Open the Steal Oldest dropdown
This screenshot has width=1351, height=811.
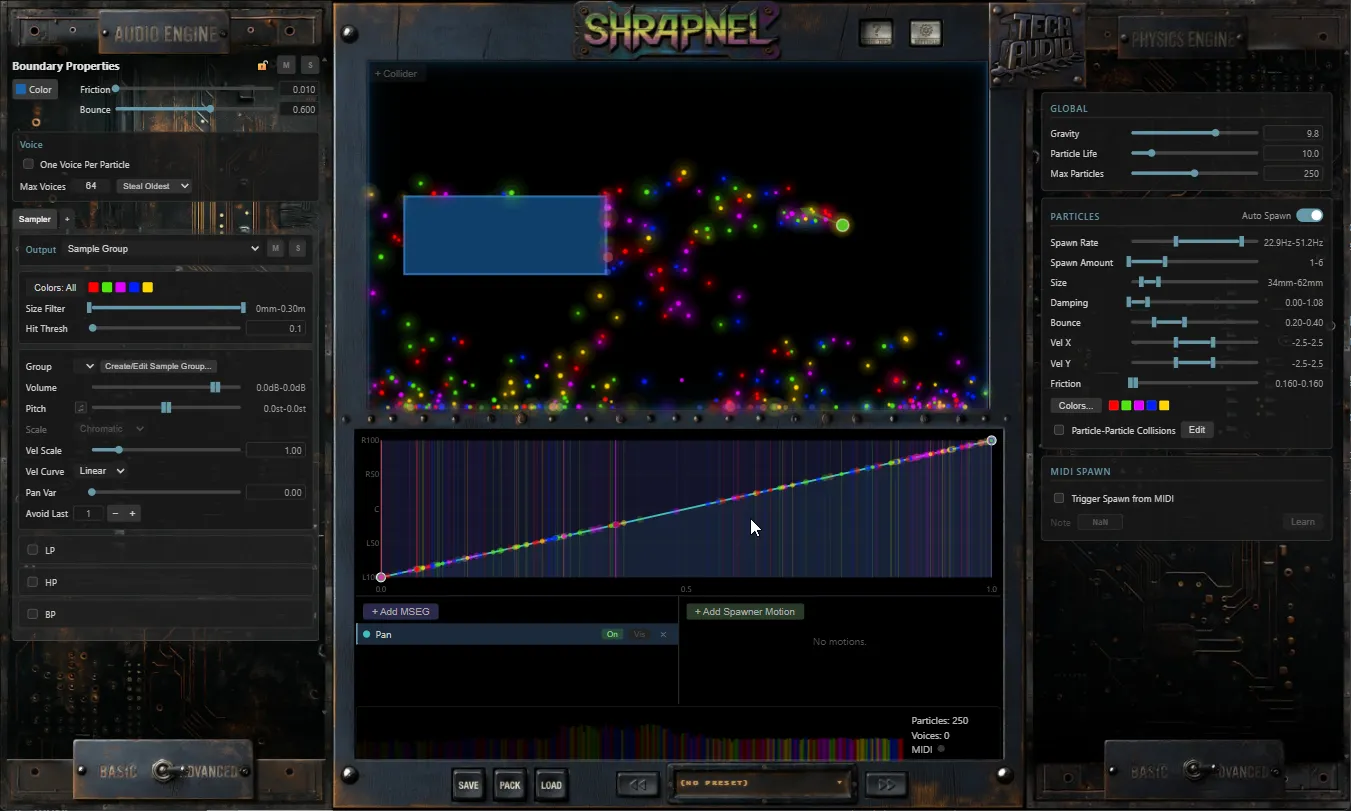click(154, 186)
